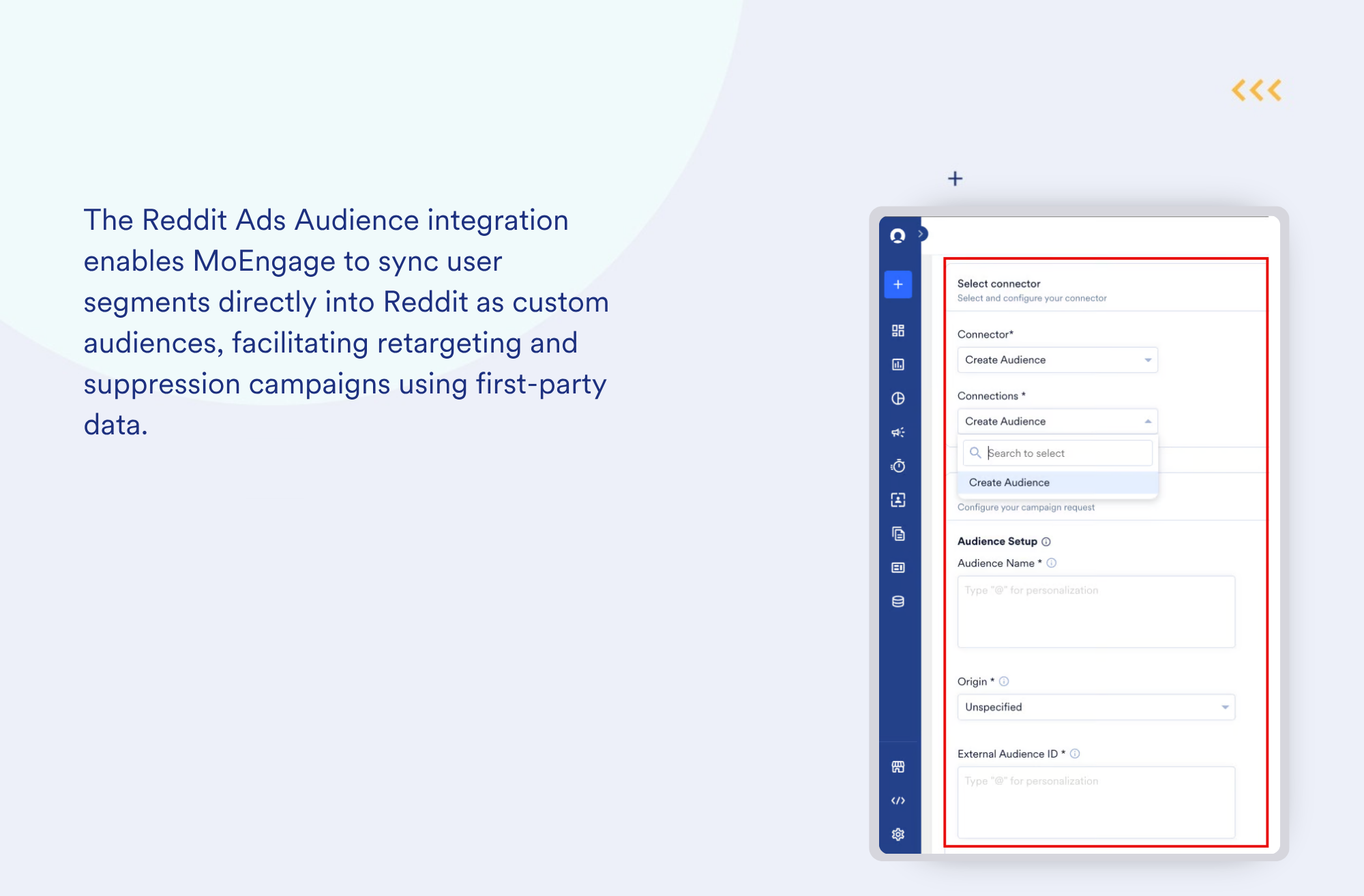
Task: Open the code brackets developer icon
Action: coord(898,801)
